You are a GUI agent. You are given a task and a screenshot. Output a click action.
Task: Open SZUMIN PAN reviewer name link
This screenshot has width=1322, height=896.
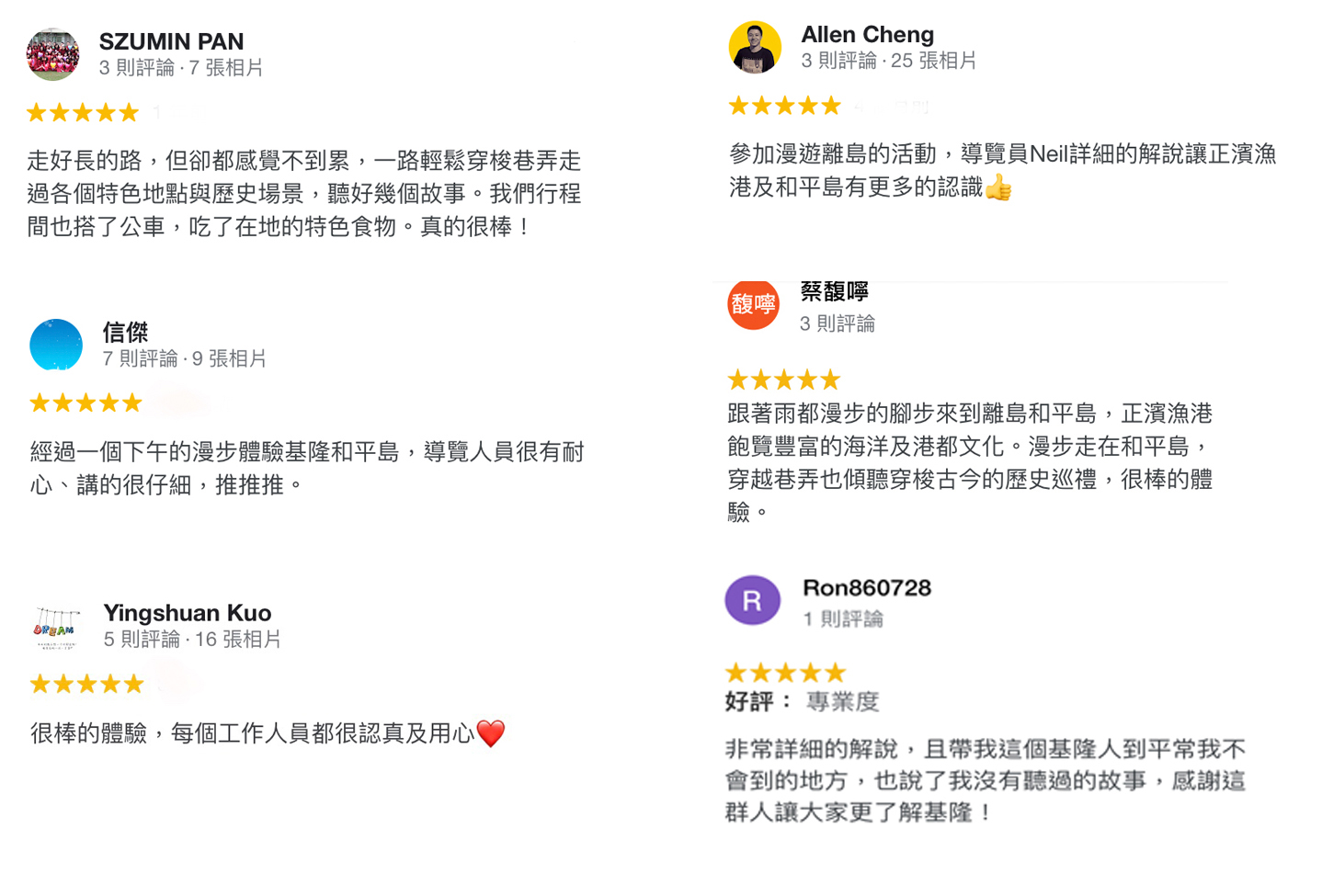171,41
